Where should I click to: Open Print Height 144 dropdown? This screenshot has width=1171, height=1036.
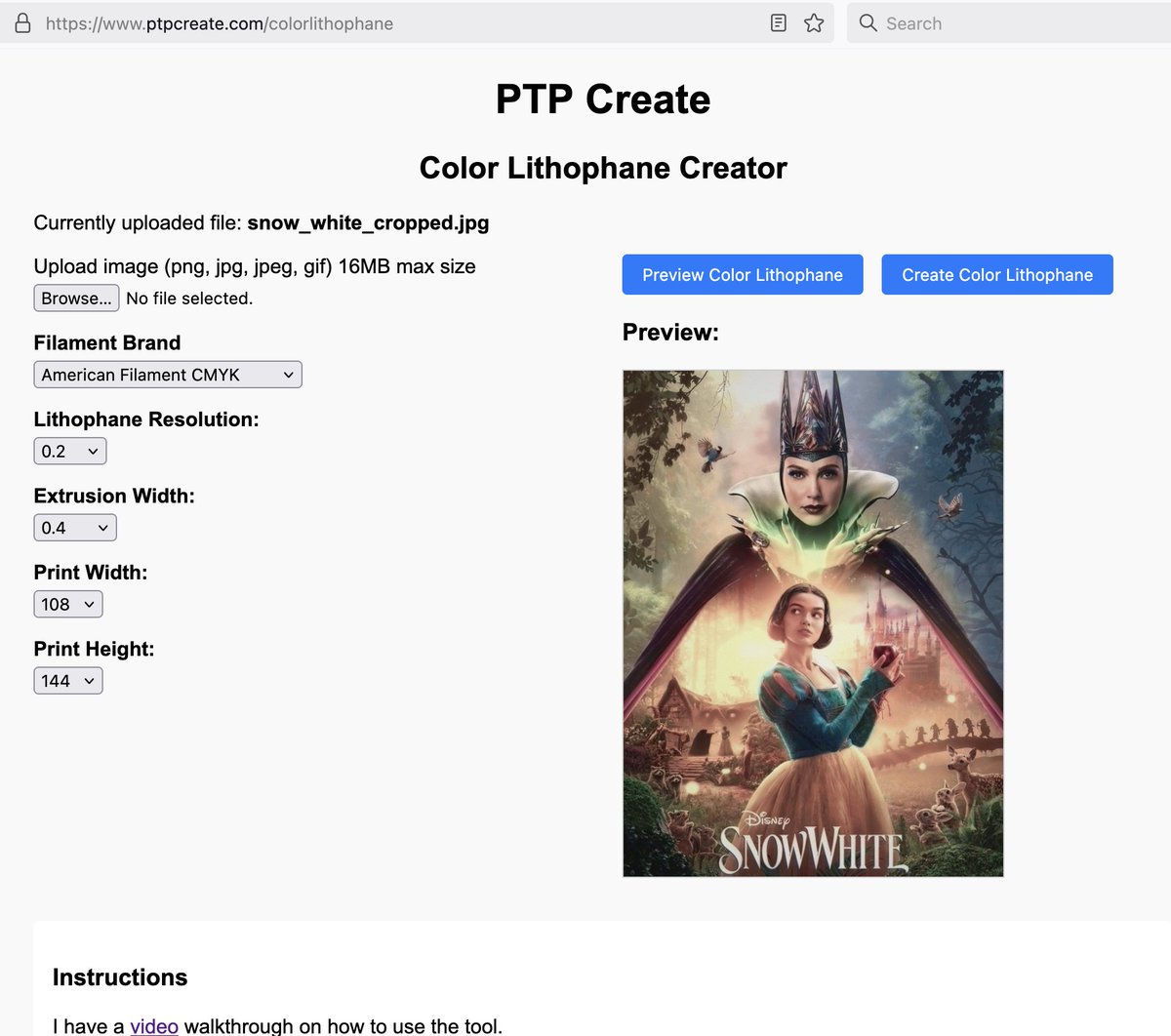click(68, 681)
